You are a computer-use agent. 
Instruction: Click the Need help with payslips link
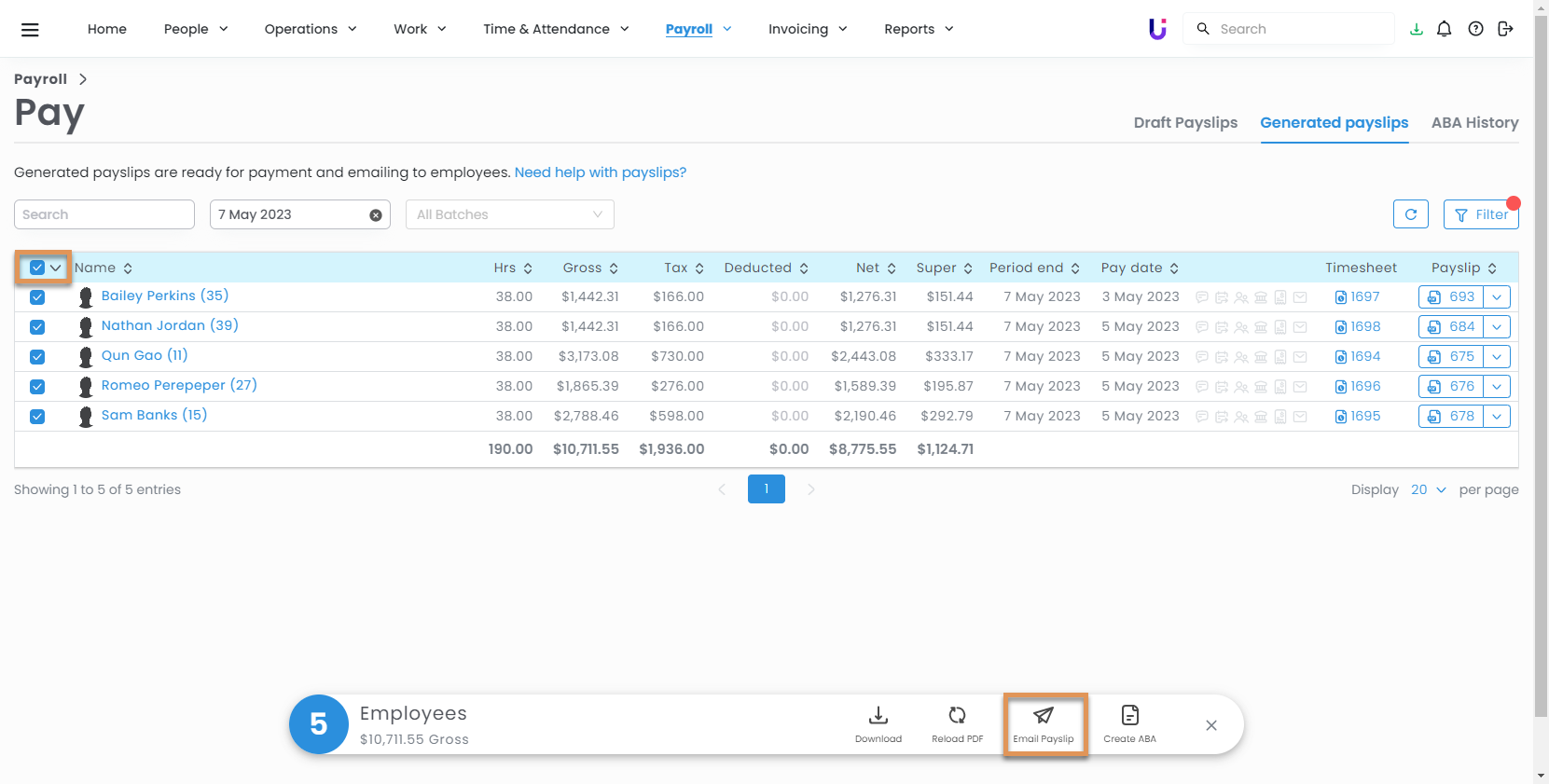coord(600,172)
